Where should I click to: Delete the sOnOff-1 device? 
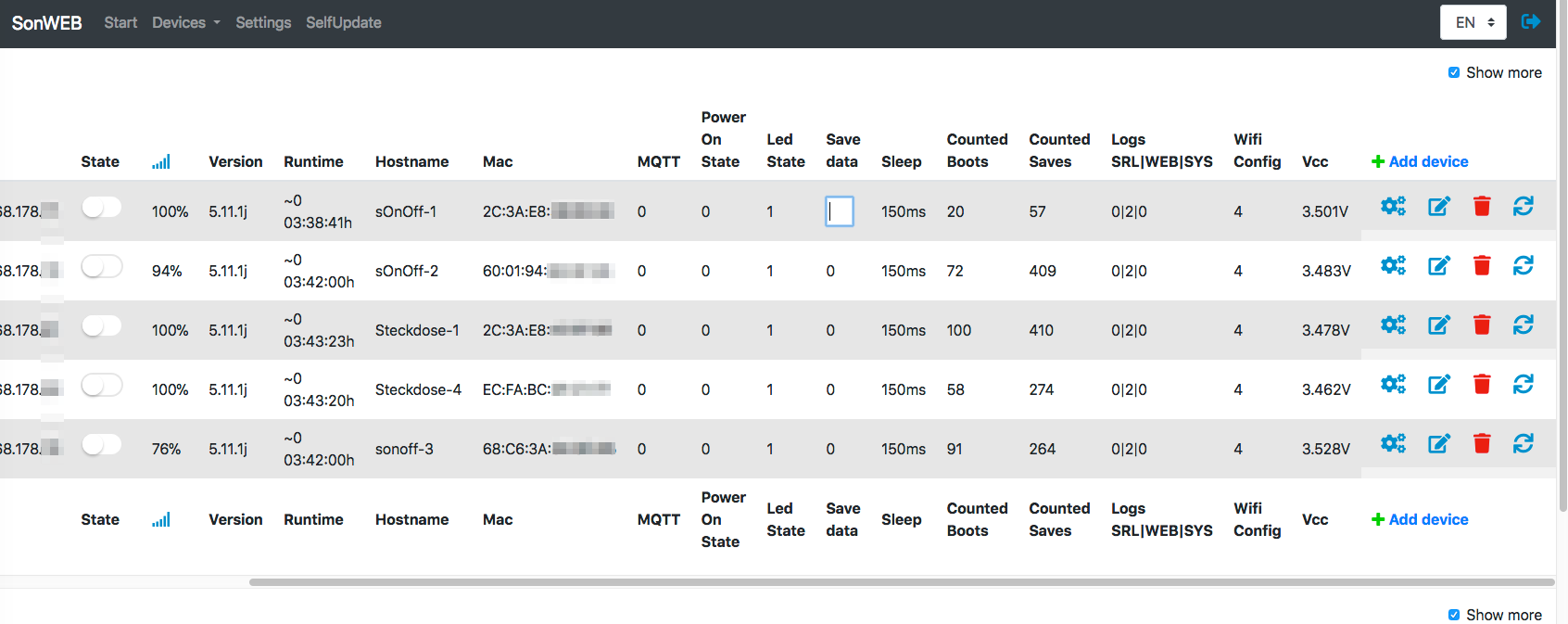tap(1482, 206)
